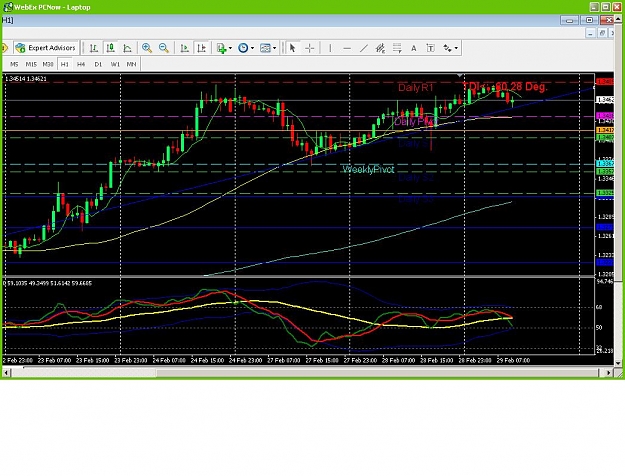This screenshot has width=625, height=476.
Task: Click the periodicity clock icon
Action: [x=243, y=48]
